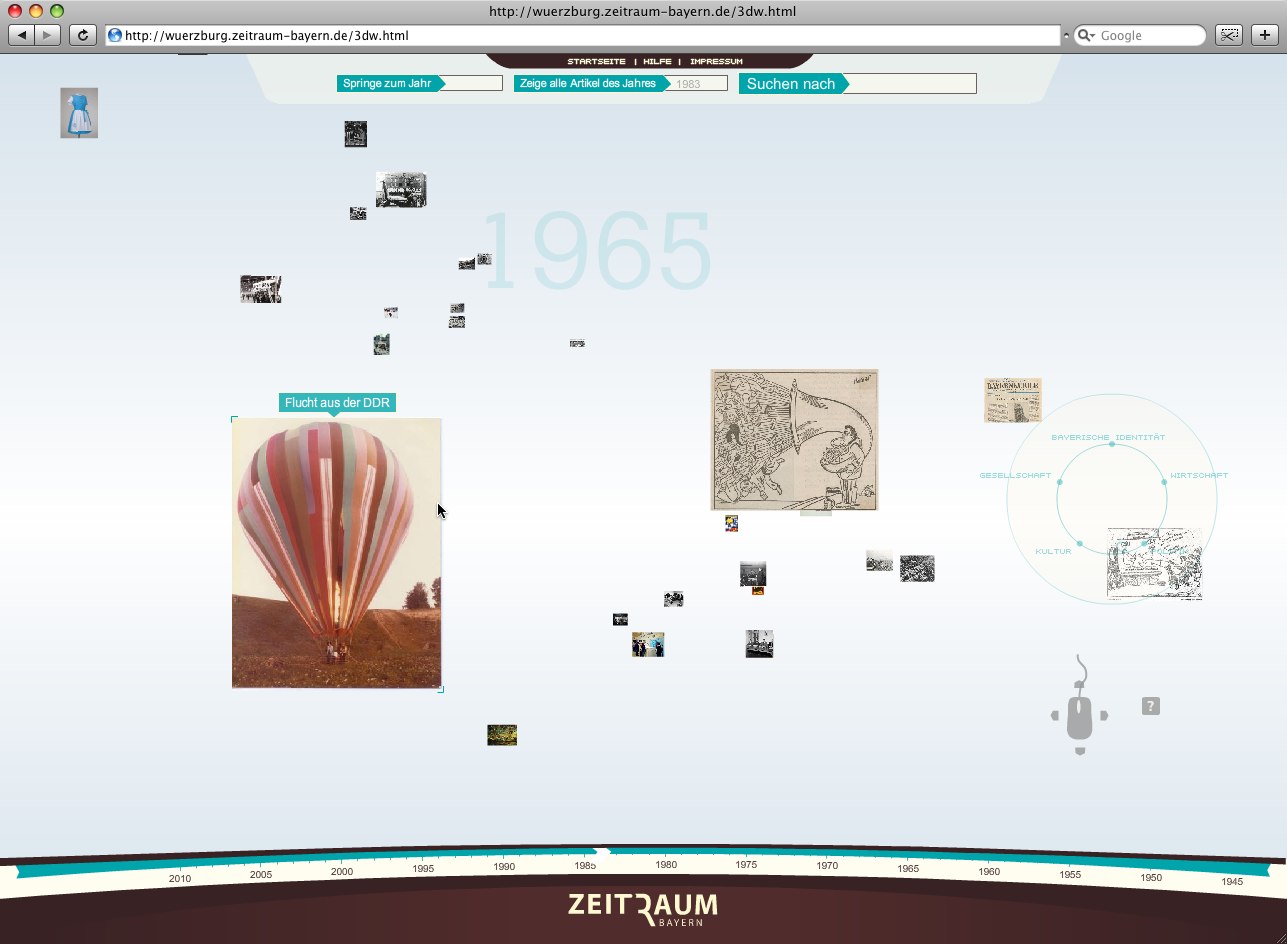Open the aerial city photo right of the caricature
Screen dimensions: 1287x944
click(917, 568)
